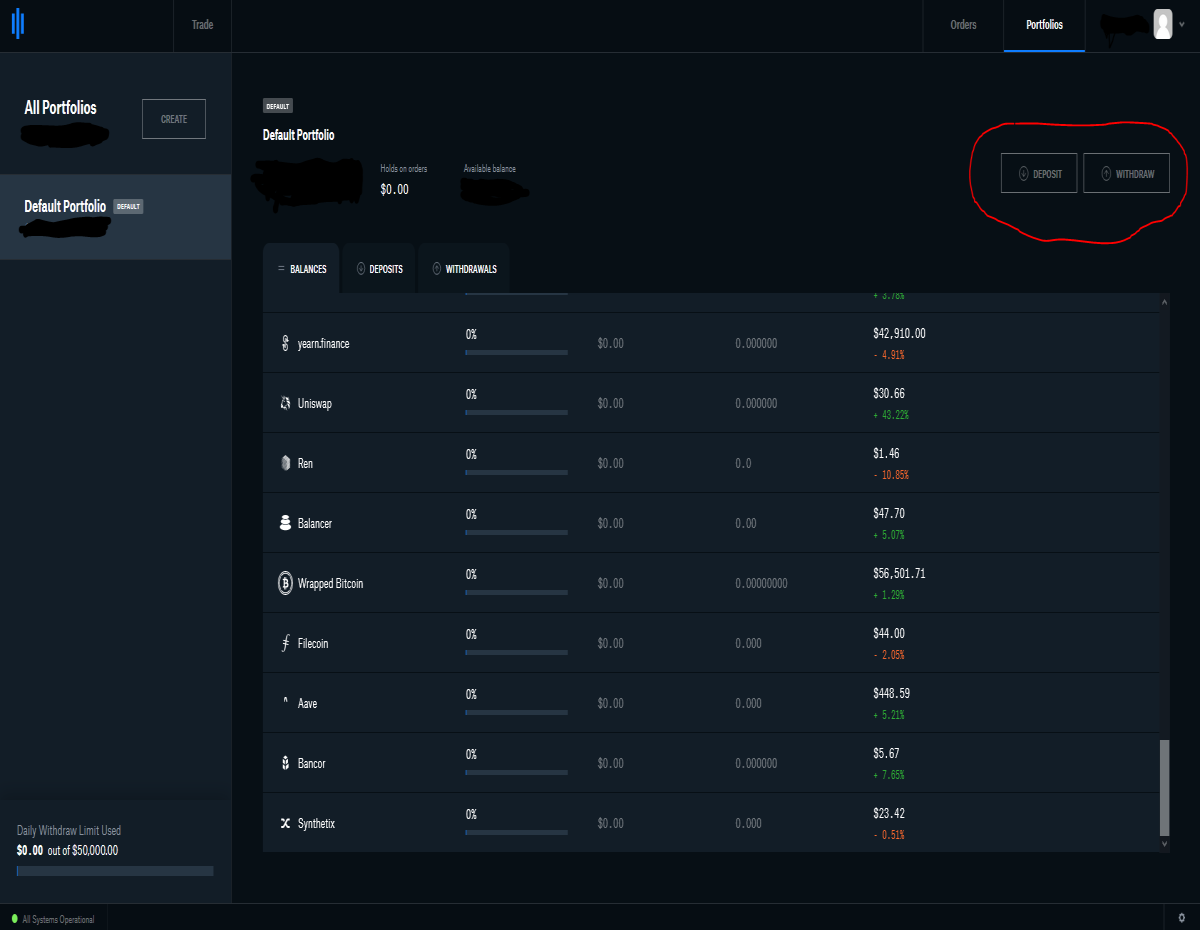Click the scrollbar down arrow
Screen dimensions: 1200x930
point(1164,845)
